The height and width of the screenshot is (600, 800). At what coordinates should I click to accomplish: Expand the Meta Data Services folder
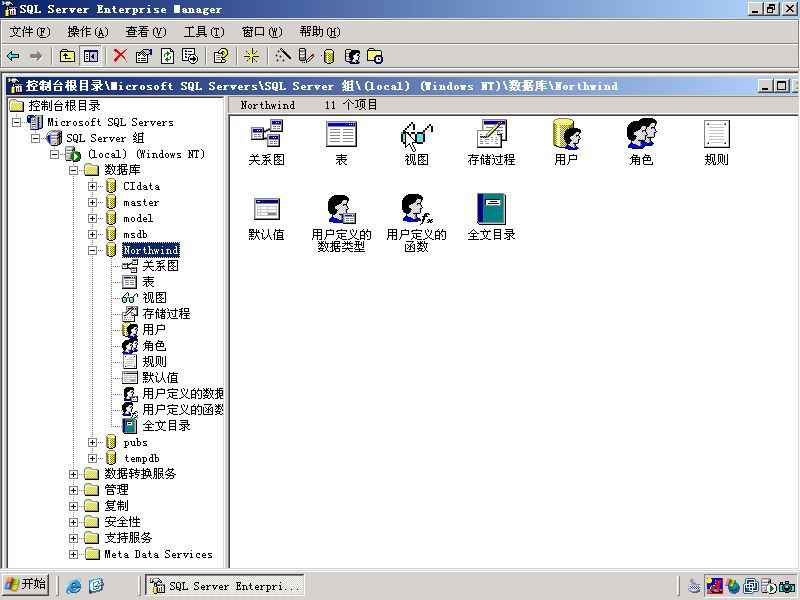[x=73, y=554]
